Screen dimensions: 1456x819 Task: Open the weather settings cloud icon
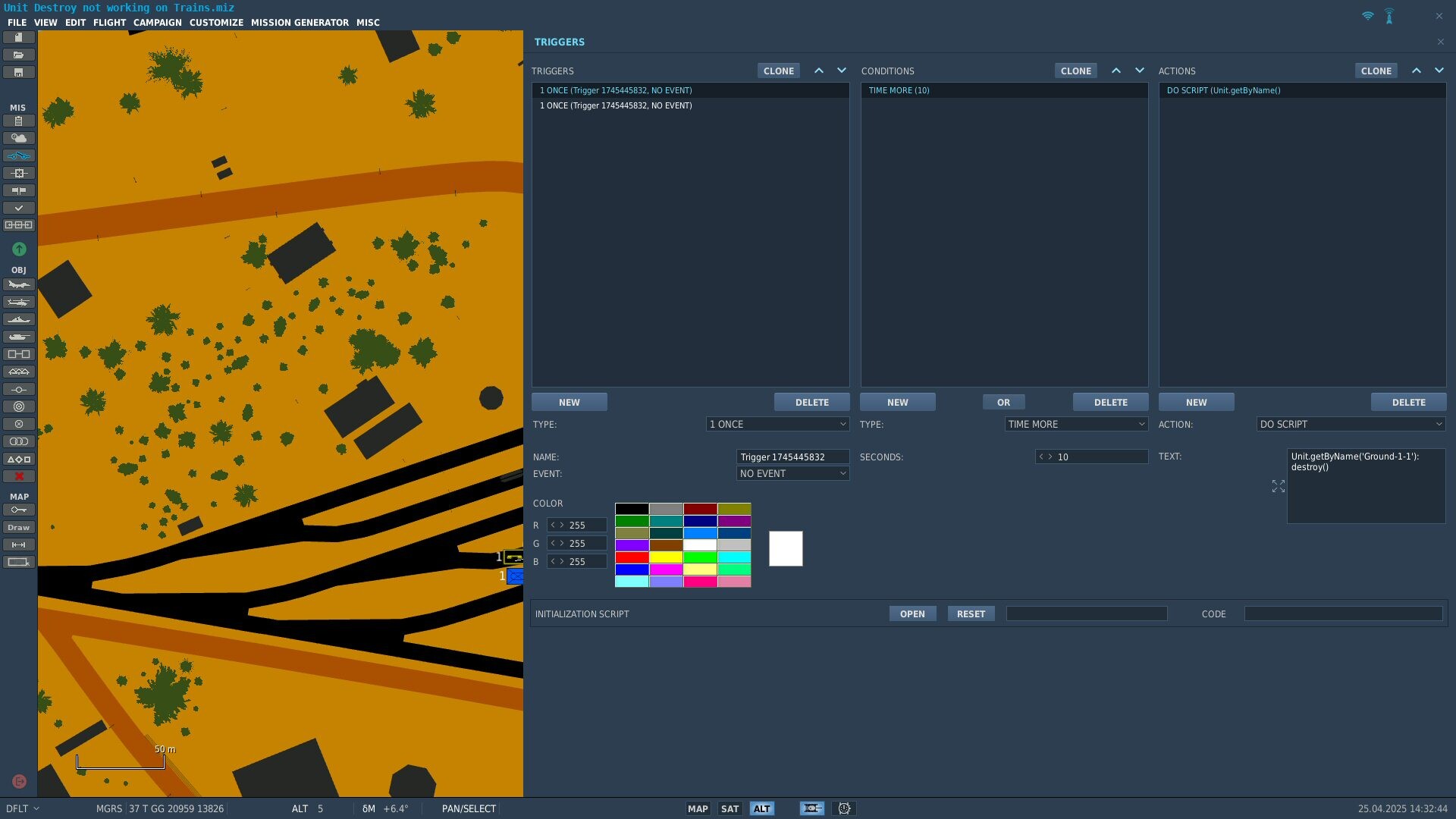18,138
